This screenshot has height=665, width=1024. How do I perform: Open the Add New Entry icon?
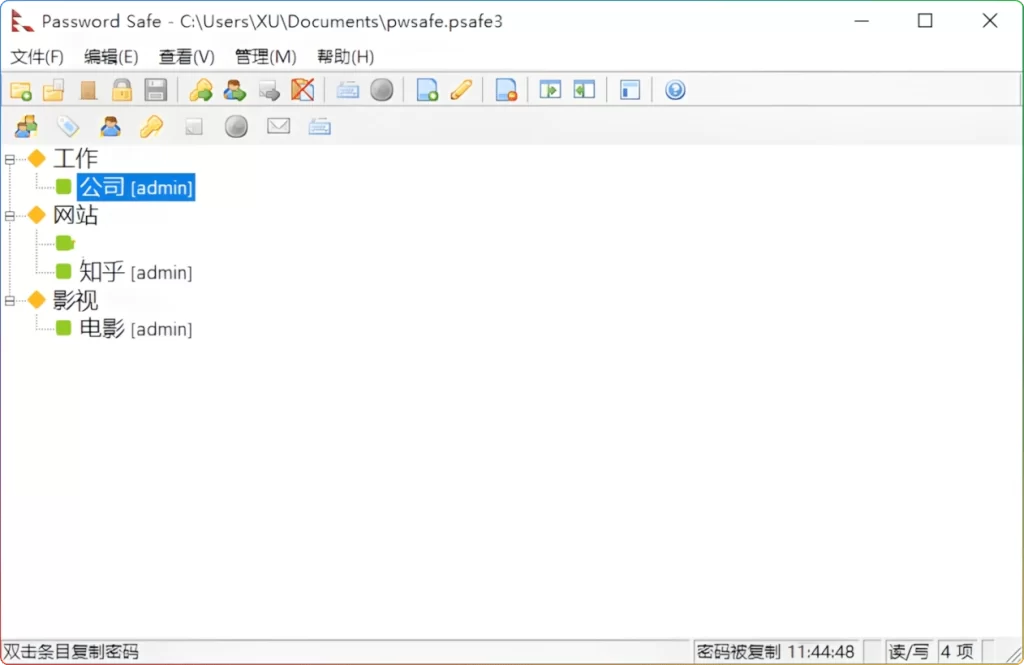[425, 90]
